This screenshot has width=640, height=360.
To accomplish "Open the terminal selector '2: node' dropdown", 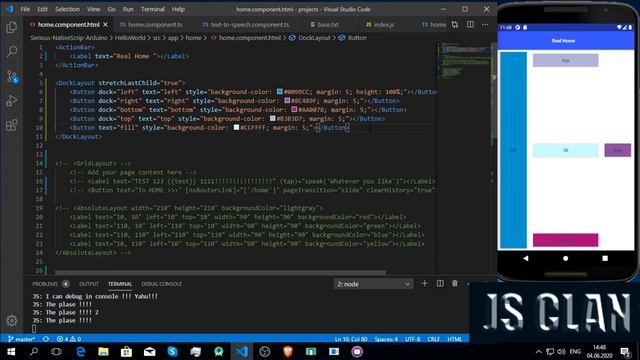I will (x=373, y=284).
